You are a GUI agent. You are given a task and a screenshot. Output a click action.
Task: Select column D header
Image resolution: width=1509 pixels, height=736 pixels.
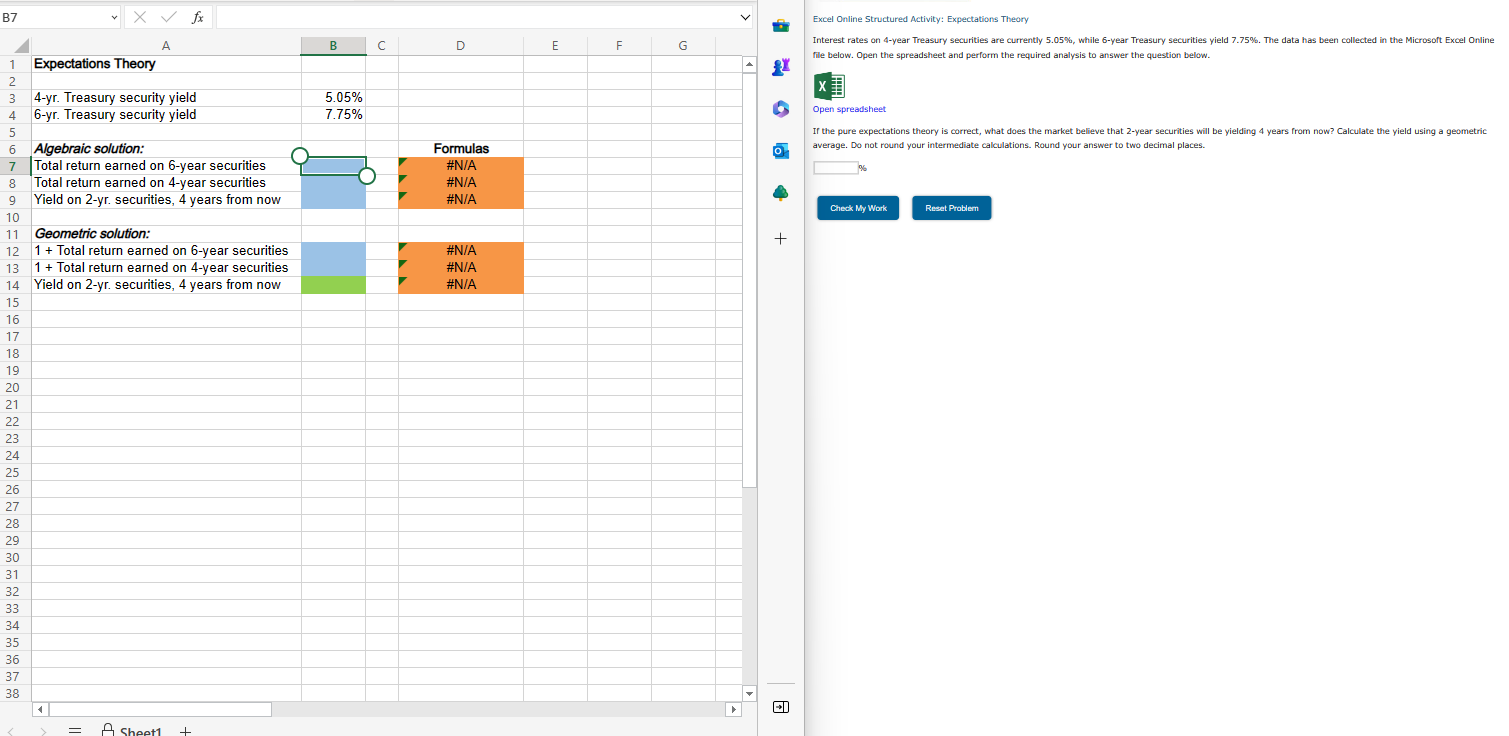coord(460,45)
